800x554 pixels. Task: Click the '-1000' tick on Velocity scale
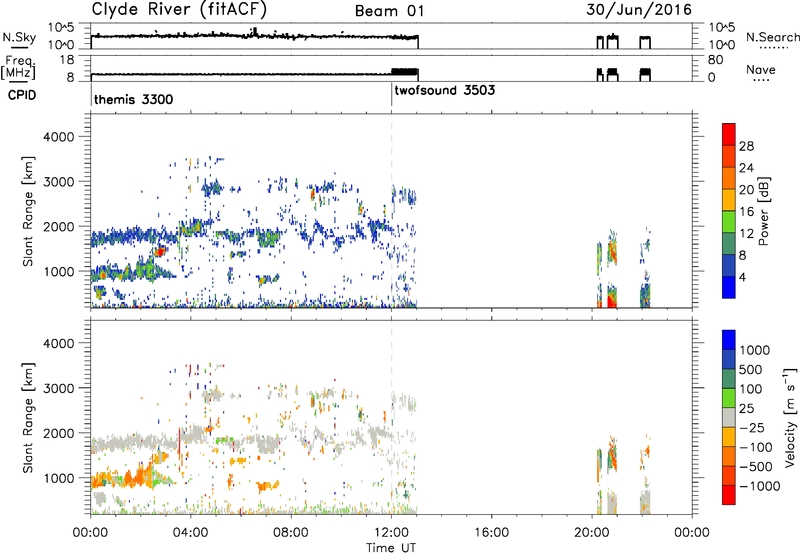[x=760, y=486]
